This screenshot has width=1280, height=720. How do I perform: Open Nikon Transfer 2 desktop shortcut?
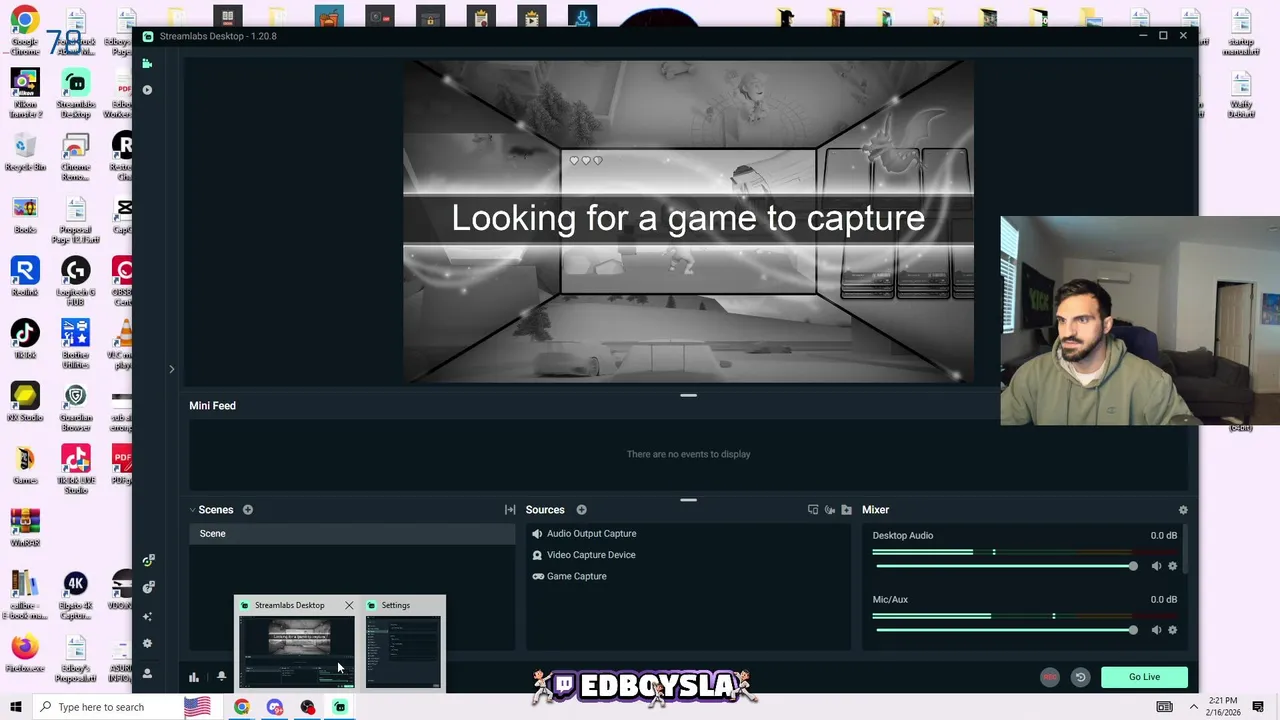25,94
